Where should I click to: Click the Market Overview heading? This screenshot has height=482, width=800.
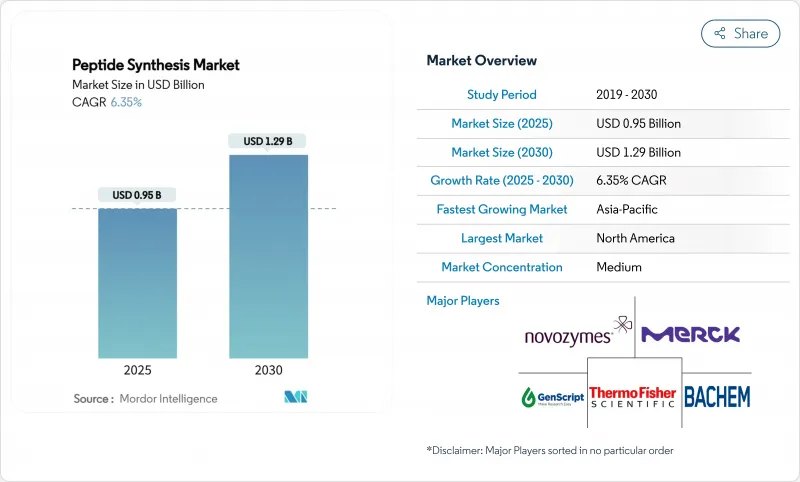481,61
